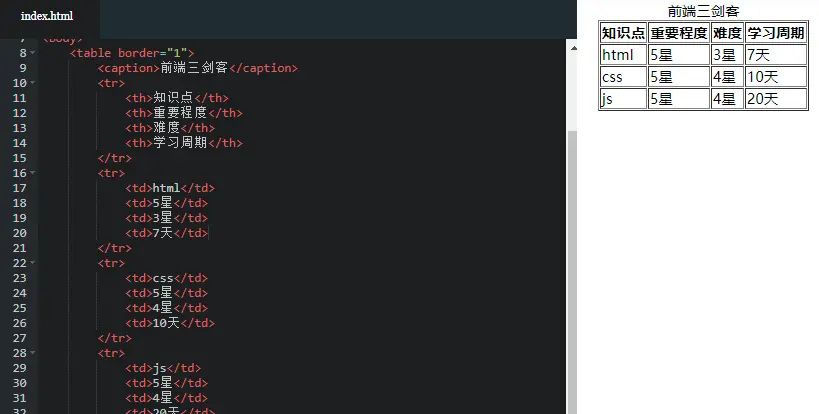Click the caption 前端三剑客 code line

click(x=197, y=68)
